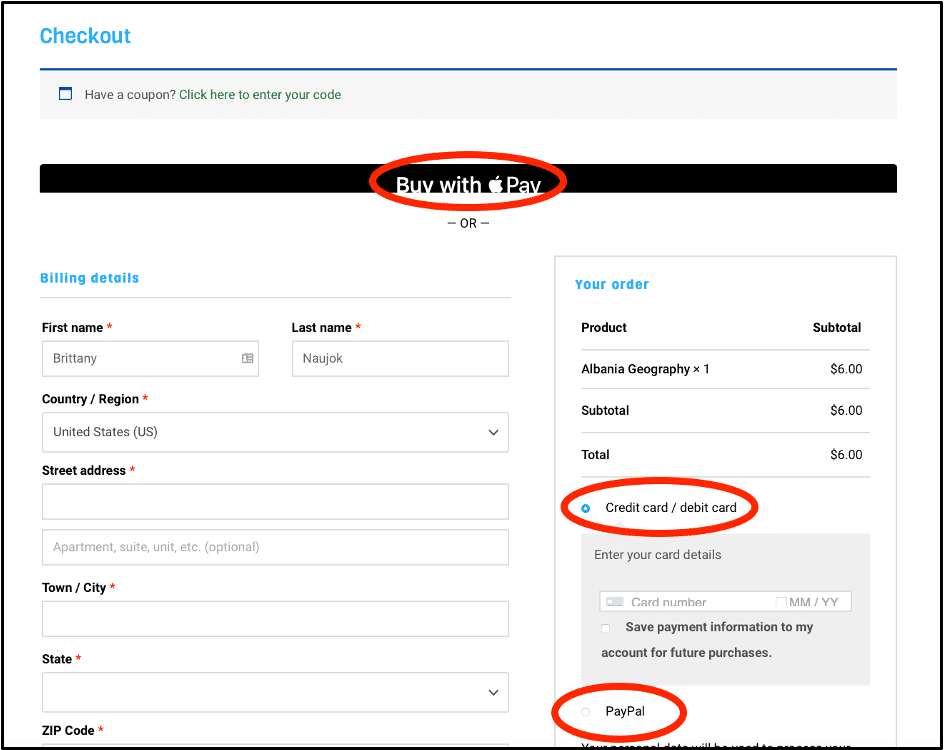Screen dimensions: 944x750
Task: Select the PayPal payment option
Action: (585, 712)
